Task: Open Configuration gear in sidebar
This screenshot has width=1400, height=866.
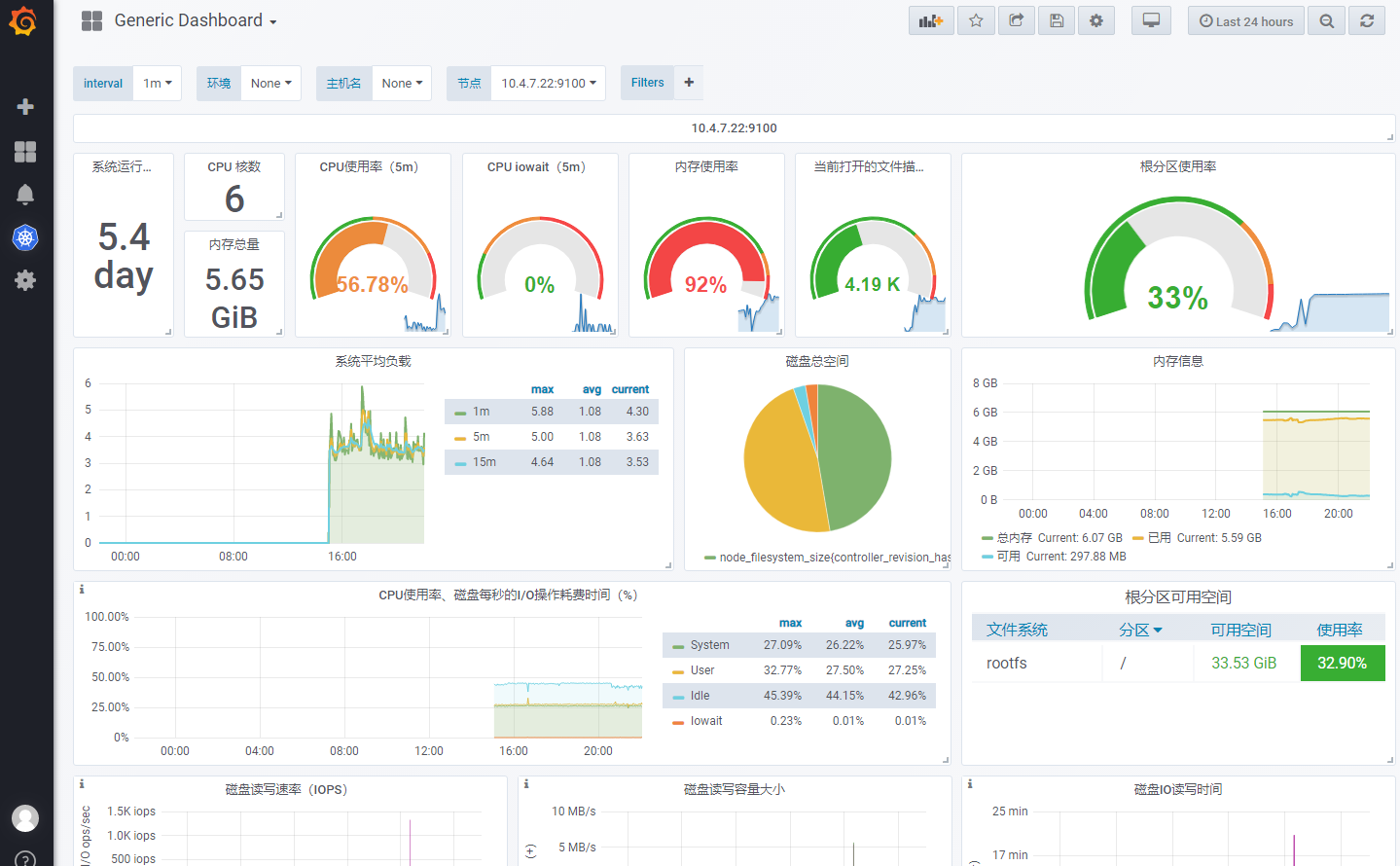Action: click(25, 280)
